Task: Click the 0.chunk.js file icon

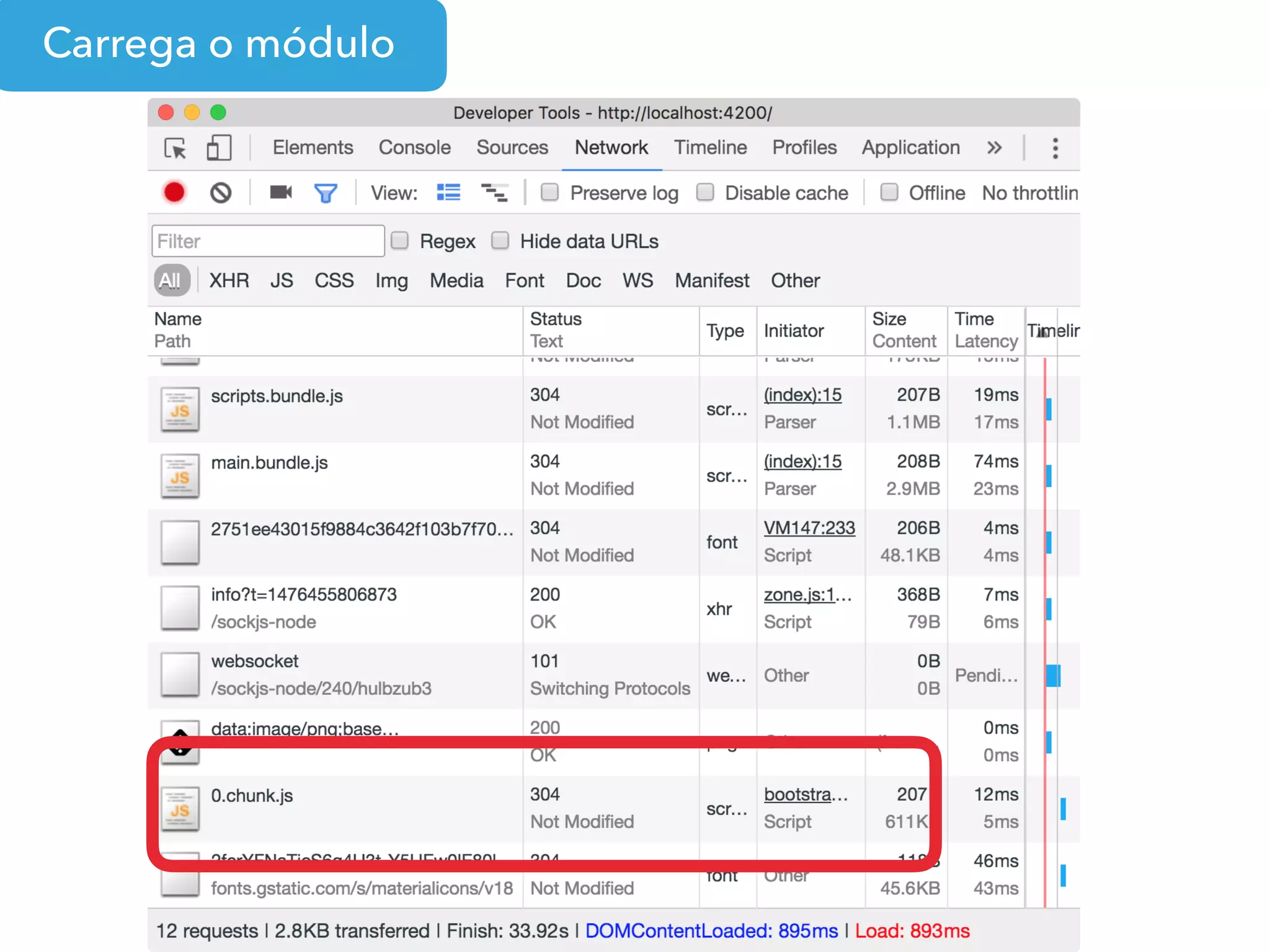Action: click(x=180, y=809)
